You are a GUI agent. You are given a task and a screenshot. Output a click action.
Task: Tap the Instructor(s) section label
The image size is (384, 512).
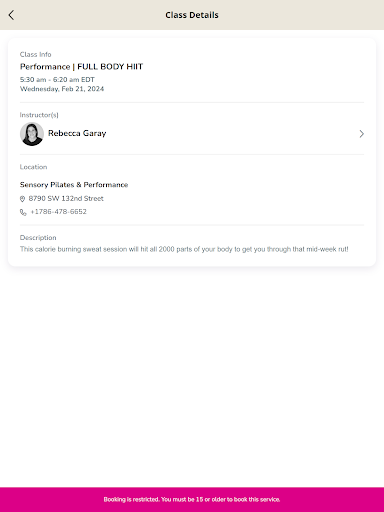coord(39,115)
